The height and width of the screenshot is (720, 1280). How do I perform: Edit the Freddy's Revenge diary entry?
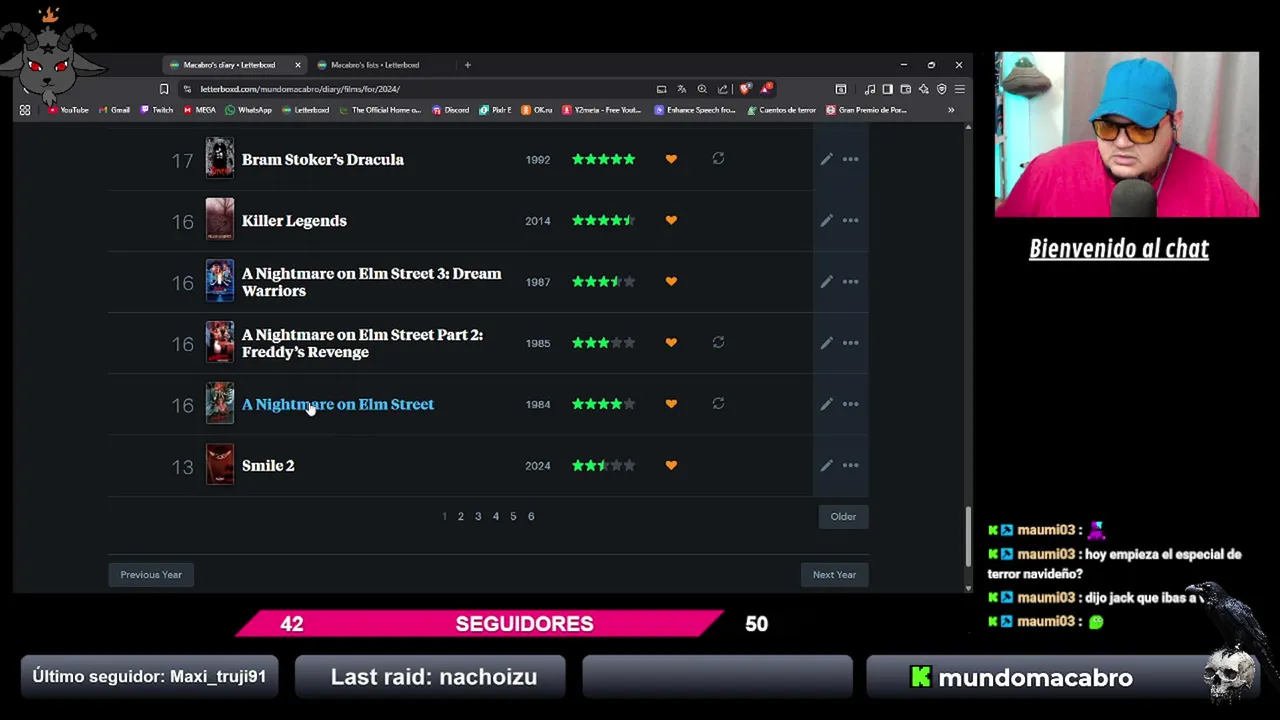pos(826,343)
